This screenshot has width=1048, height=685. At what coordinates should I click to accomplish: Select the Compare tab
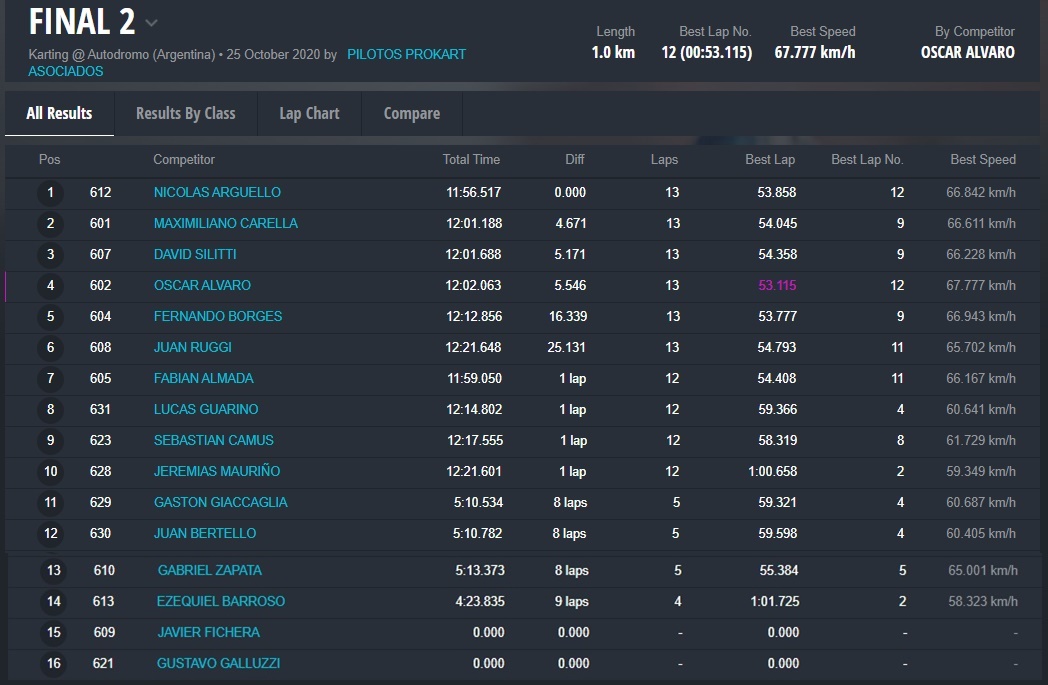pyautogui.click(x=411, y=113)
